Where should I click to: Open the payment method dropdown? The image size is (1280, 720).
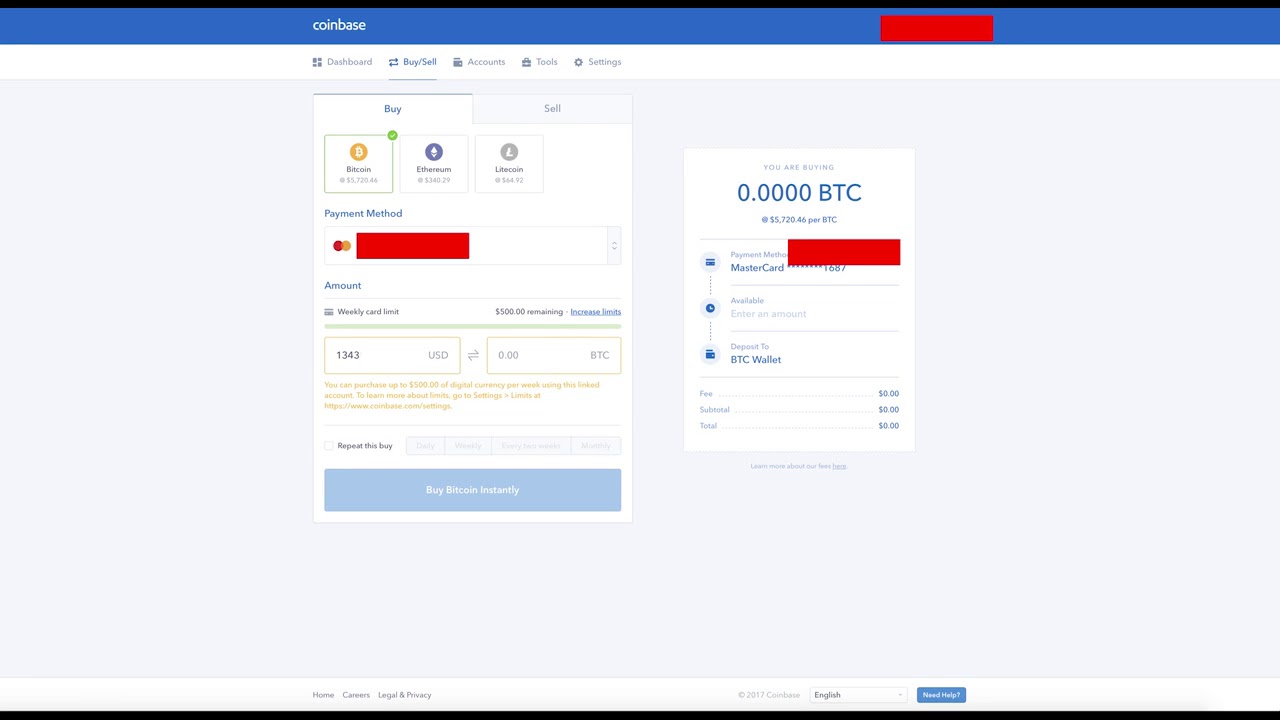[472, 246]
